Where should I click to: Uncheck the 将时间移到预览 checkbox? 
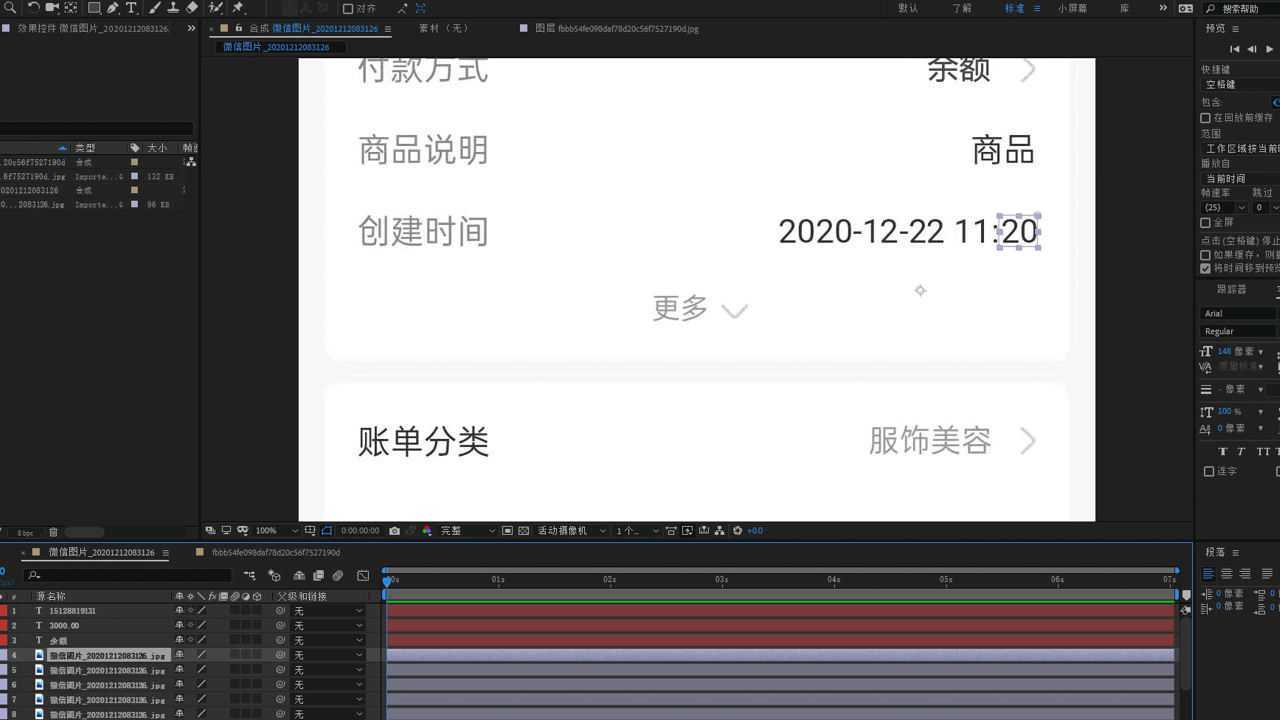1206,268
